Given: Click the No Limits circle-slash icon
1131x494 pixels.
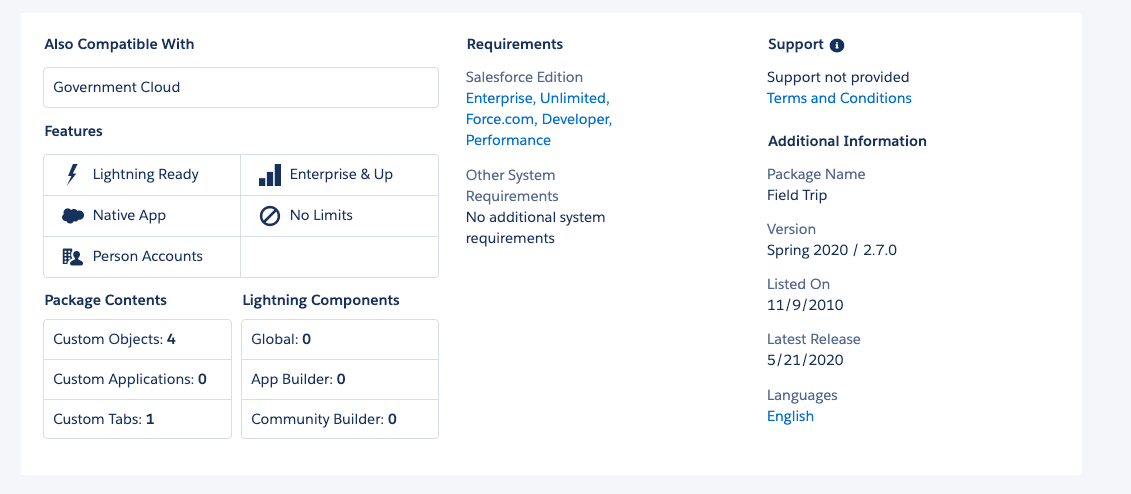Looking at the screenshot, I should click(x=269, y=216).
